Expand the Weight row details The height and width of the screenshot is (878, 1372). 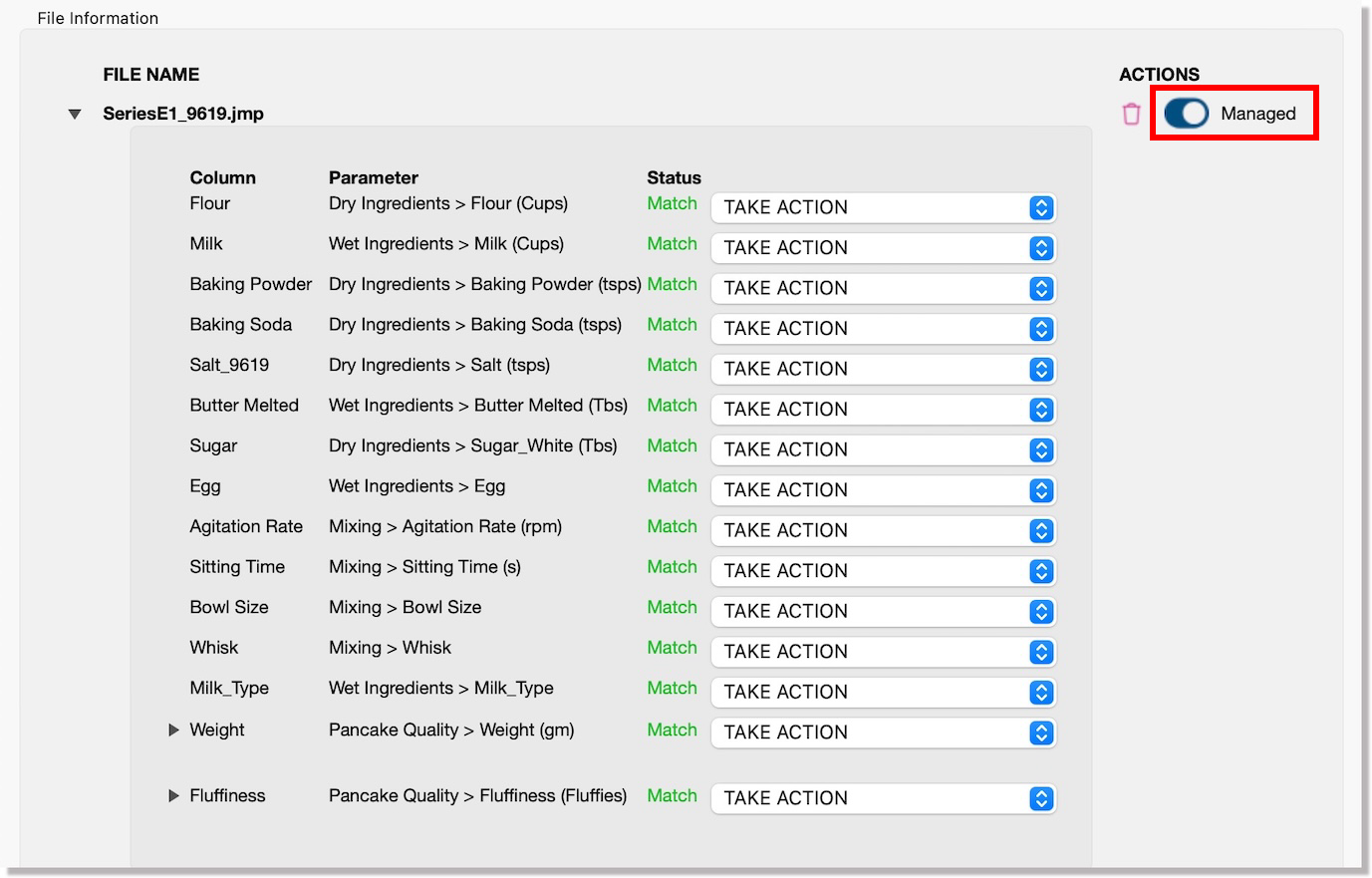173,731
